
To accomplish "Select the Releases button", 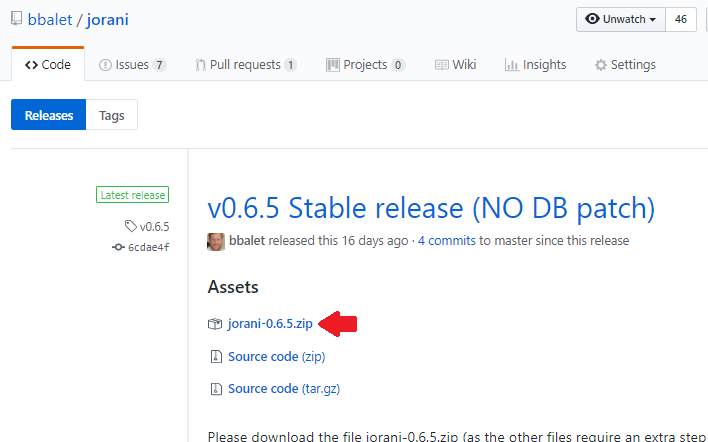I will point(49,115).
